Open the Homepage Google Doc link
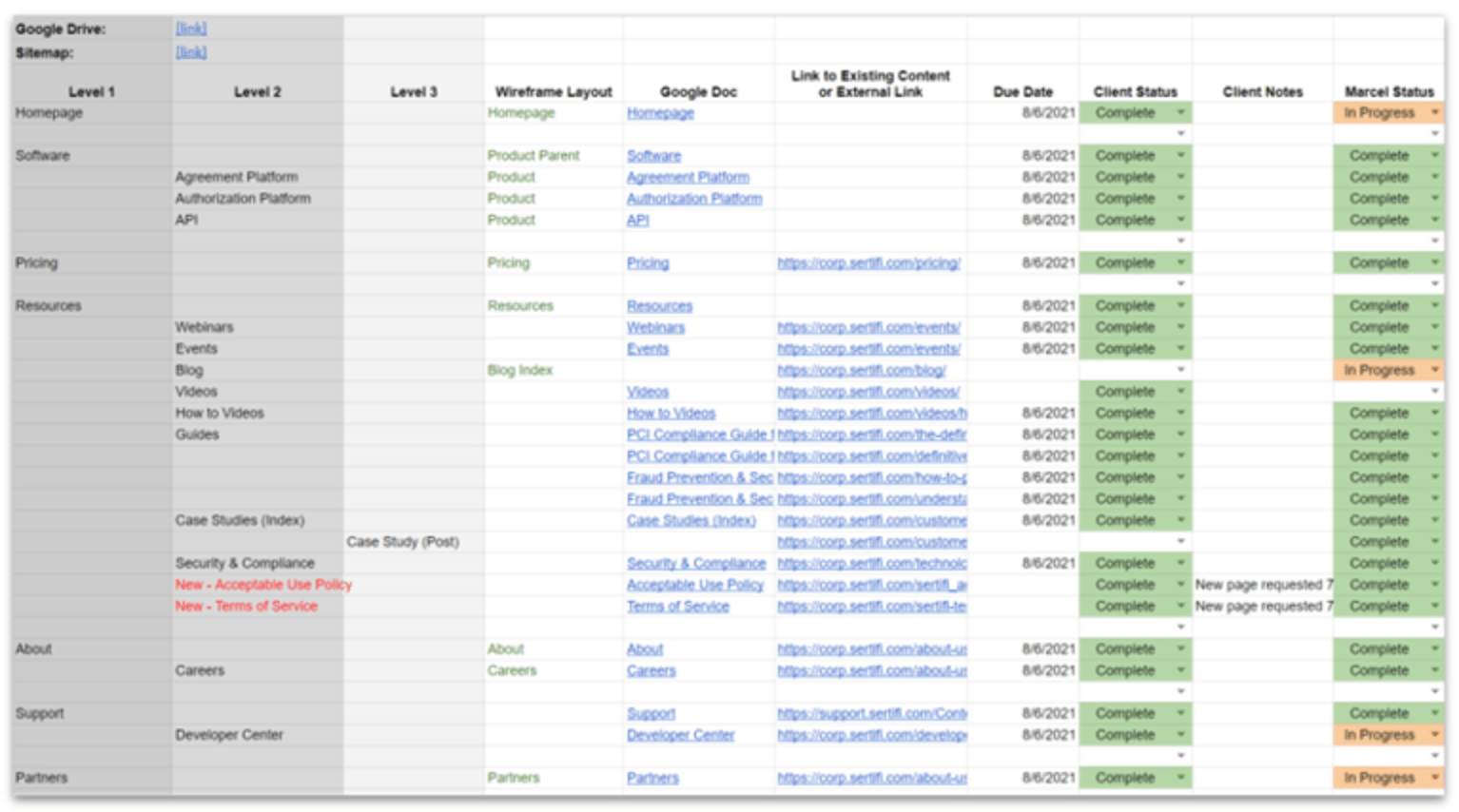The image size is (1459, 812). [x=660, y=112]
